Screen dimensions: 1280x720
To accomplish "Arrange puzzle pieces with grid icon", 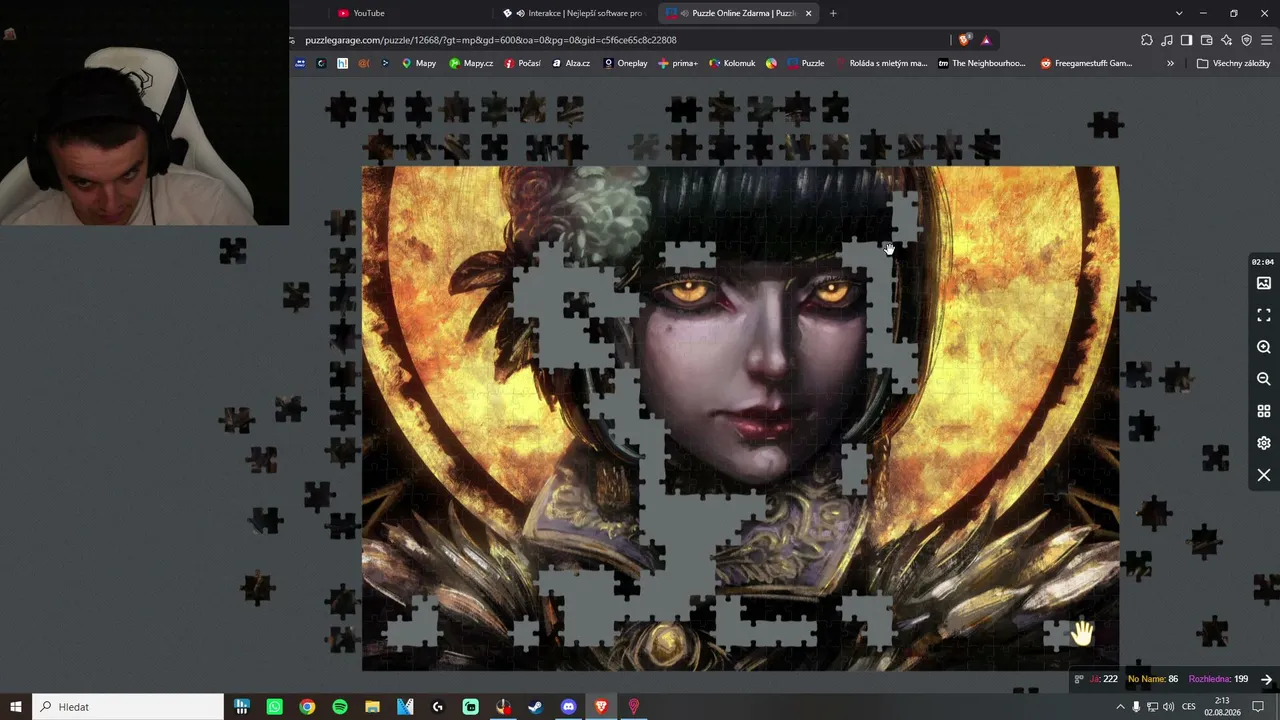I will click(x=1264, y=411).
